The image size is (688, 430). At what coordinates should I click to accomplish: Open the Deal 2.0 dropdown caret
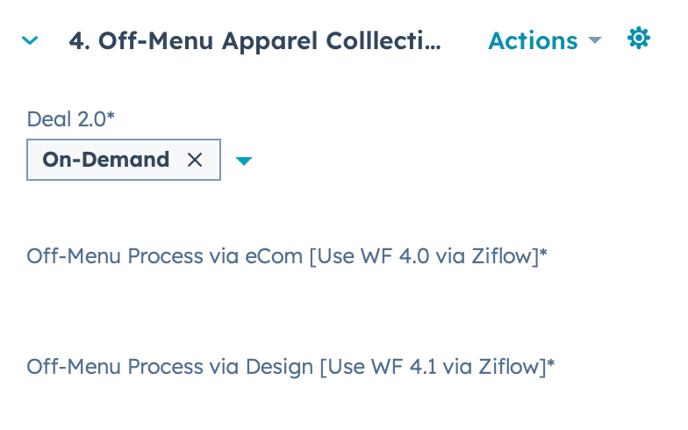point(243,161)
